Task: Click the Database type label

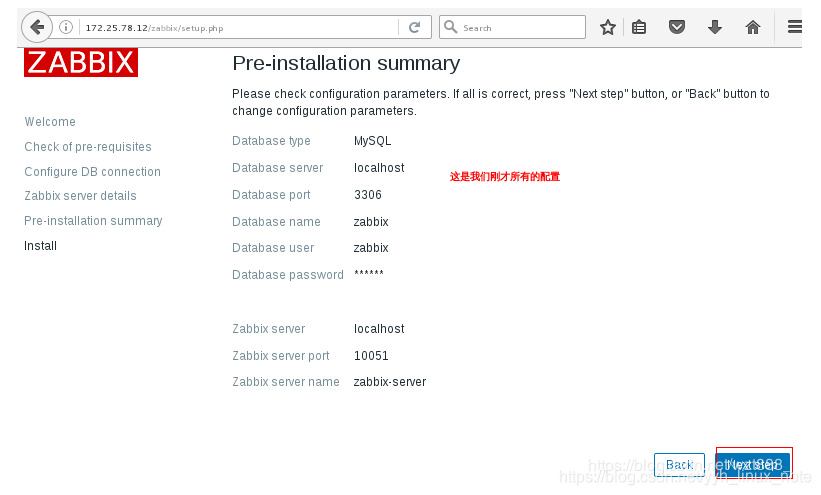Action: (271, 141)
